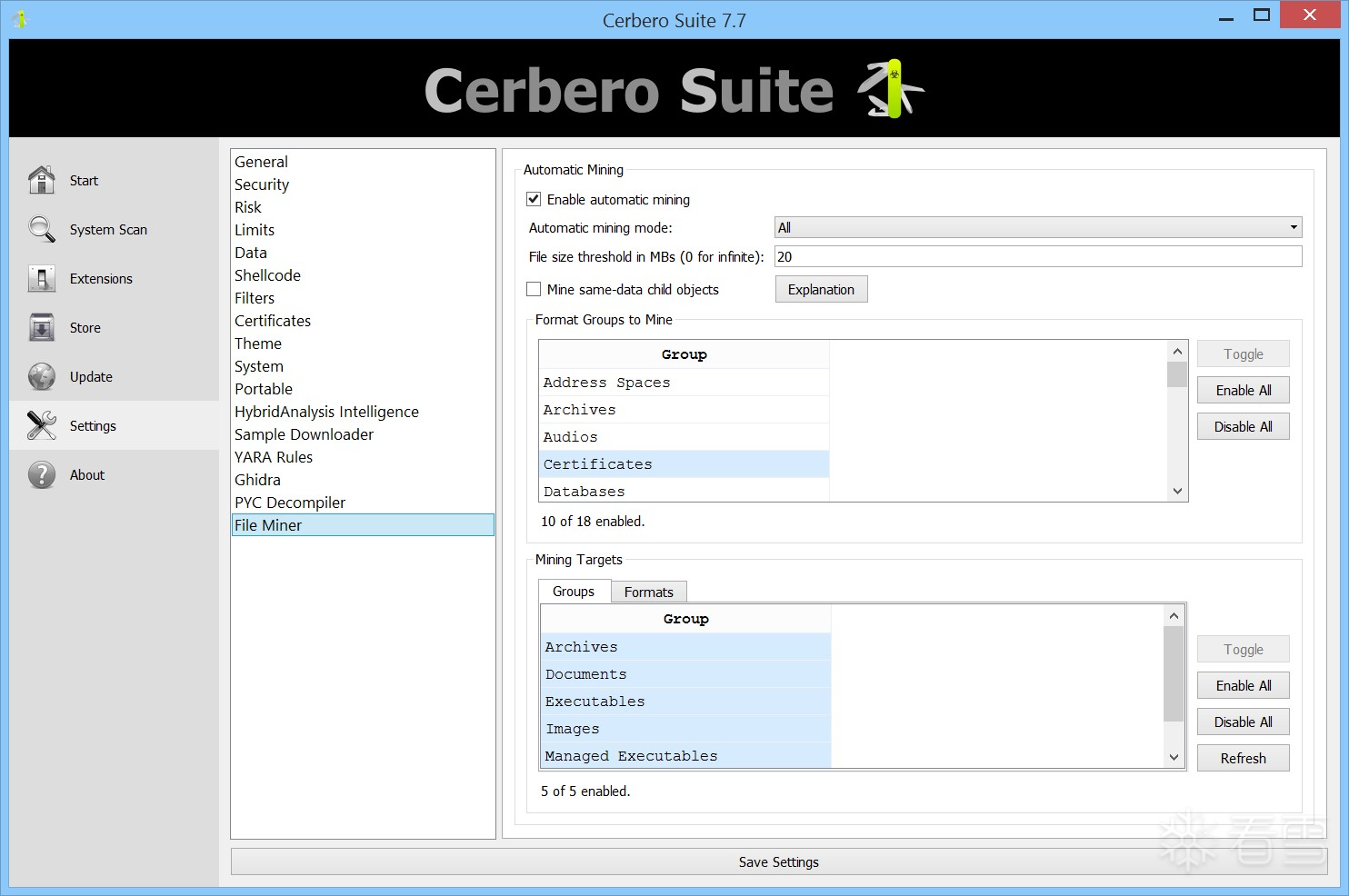The width and height of the screenshot is (1349, 896).
Task: Select Certificates row in Format Groups list
Action: click(x=684, y=464)
